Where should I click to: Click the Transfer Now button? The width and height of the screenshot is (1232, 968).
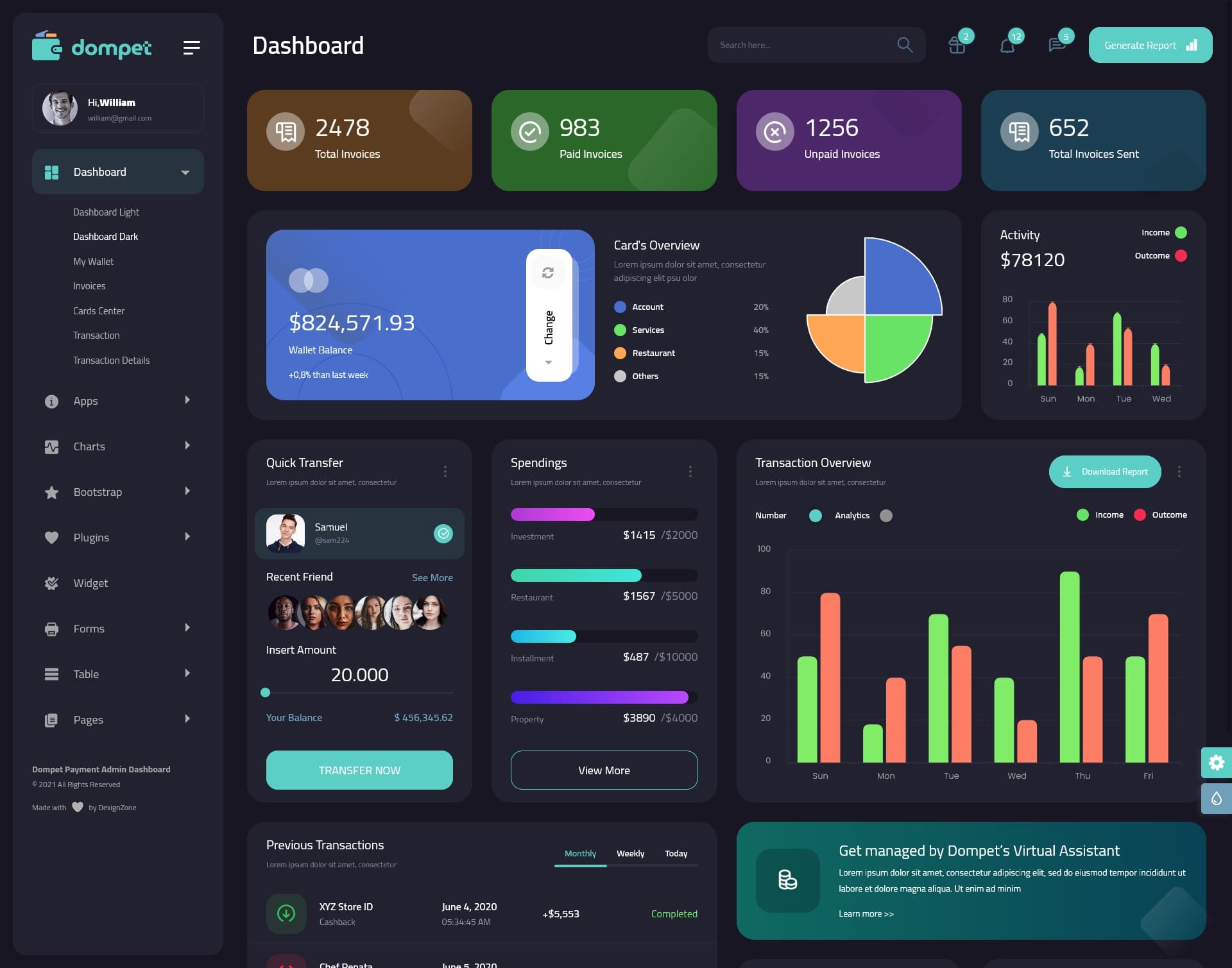pyautogui.click(x=359, y=770)
